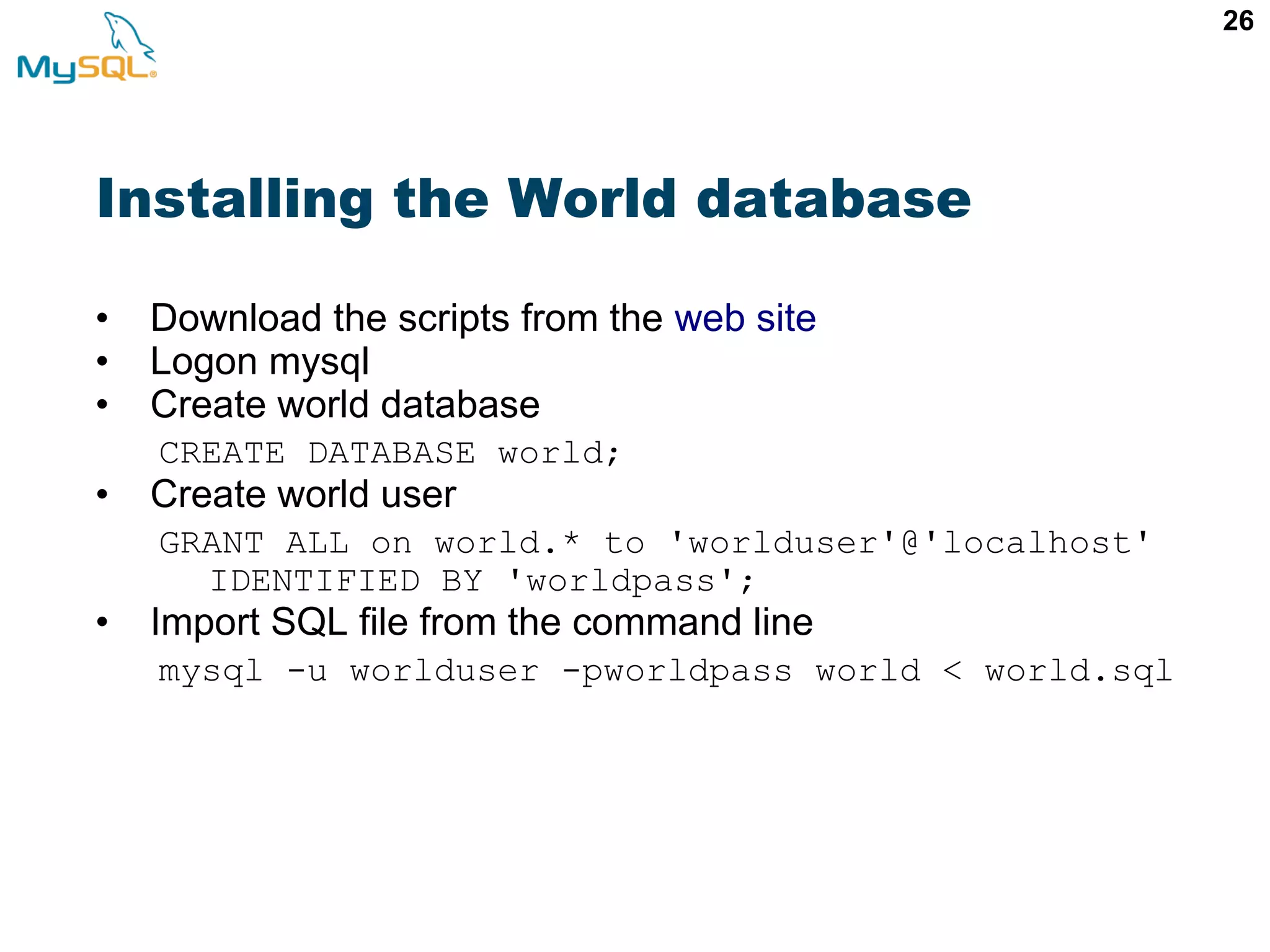Select the 'Logon mysql' bullet
The height and width of the screenshot is (952, 1270).
click(260, 363)
